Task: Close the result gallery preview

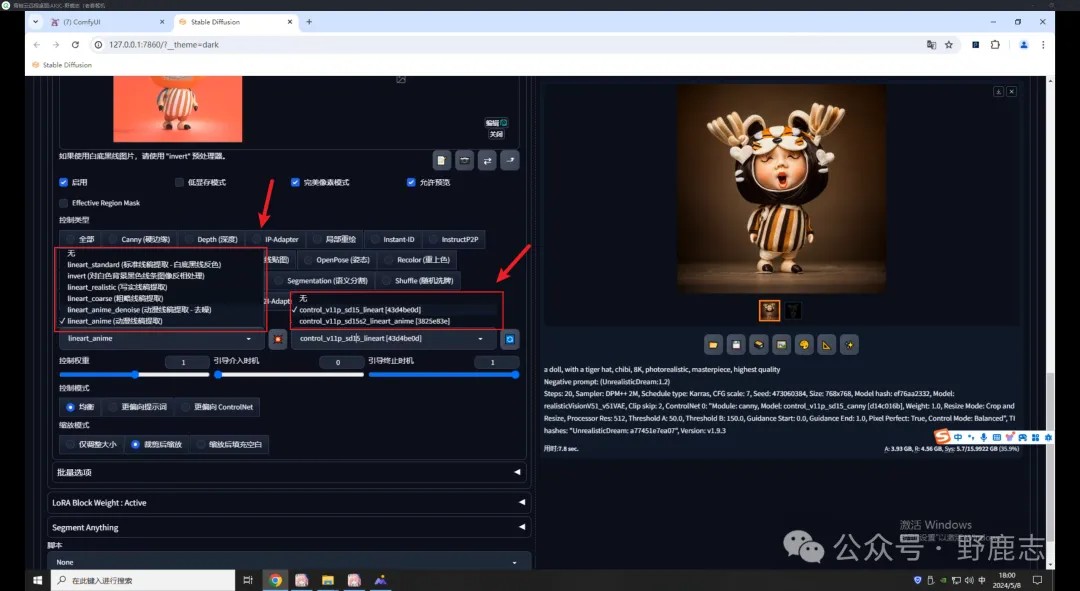Action: click(1011, 92)
